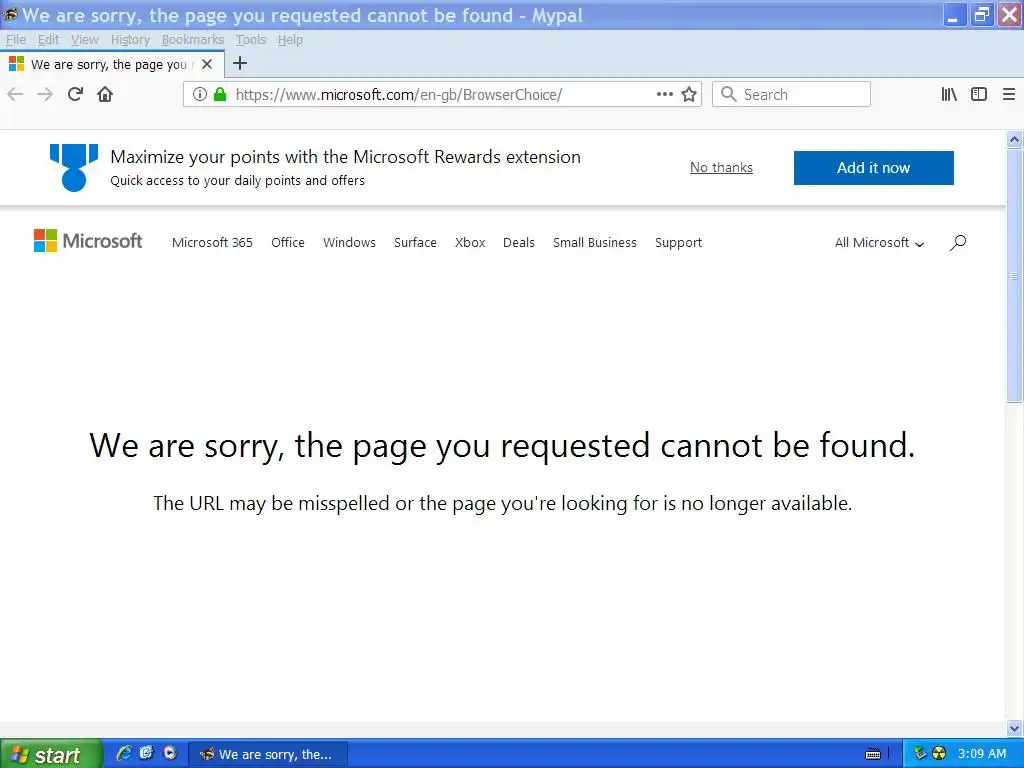This screenshot has width=1024, height=768.
Task: Open the Xbox nav link
Action: [470, 243]
